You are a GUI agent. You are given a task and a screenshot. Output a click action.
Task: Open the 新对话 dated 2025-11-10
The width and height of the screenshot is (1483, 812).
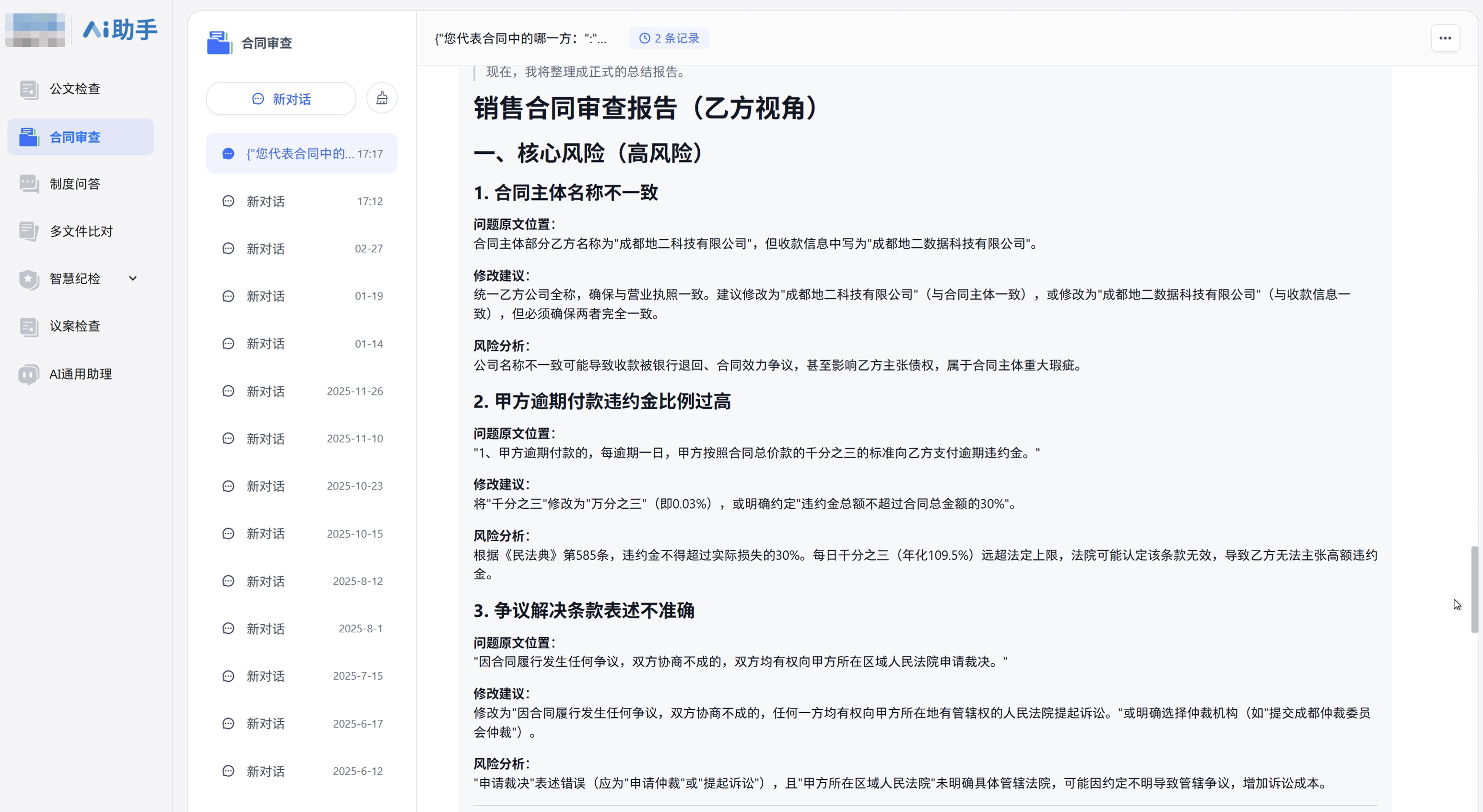pos(302,439)
